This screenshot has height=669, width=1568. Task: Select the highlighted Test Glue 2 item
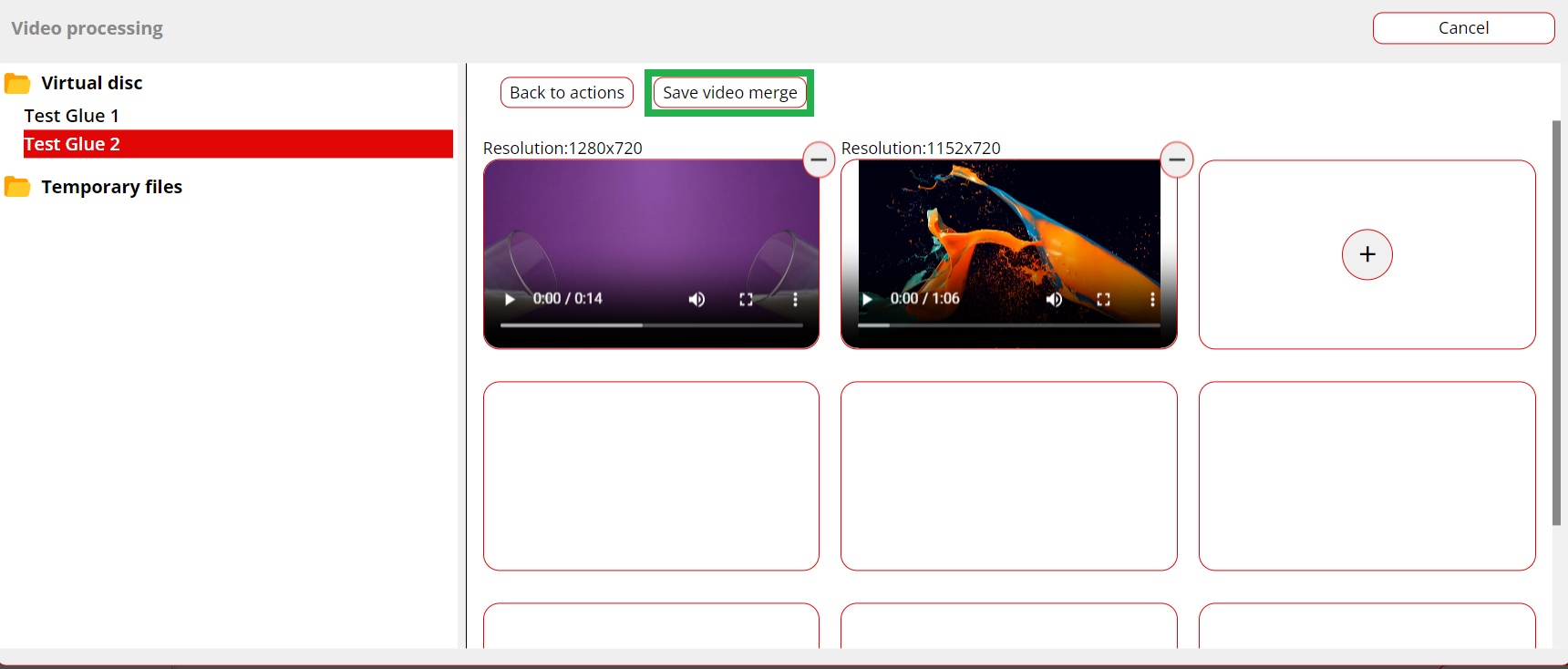(x=71, y=144)
